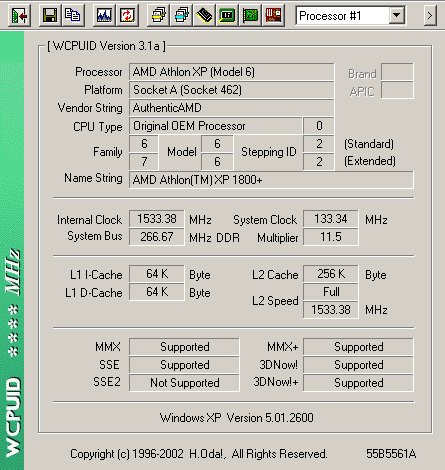The width and height of the screenshot is (445, 470).
Task: Click L2 Cache value 256 K
Action: [x=331, y=274]
